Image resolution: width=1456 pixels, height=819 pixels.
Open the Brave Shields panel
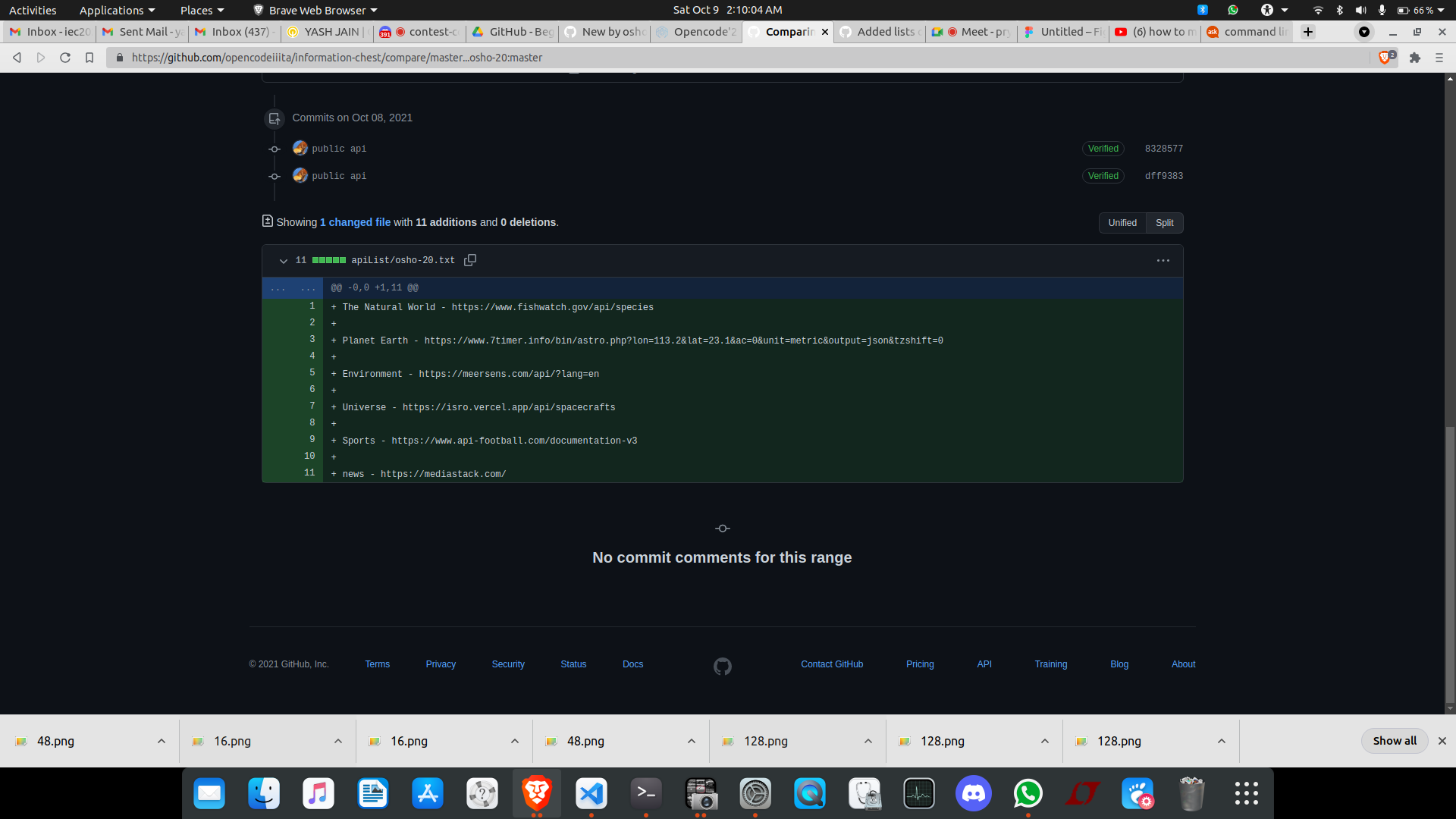coord(1386,57)
